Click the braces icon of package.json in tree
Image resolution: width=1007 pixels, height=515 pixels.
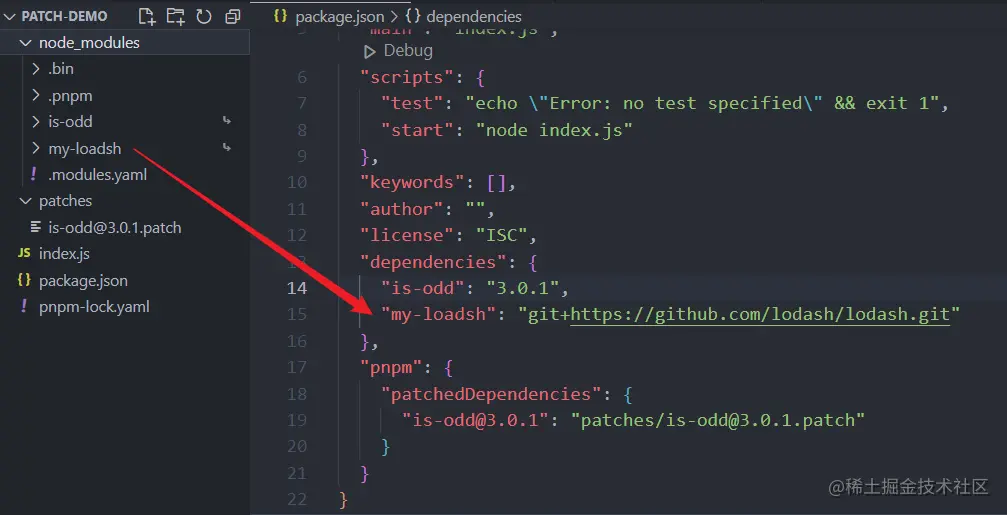(24, 280)
